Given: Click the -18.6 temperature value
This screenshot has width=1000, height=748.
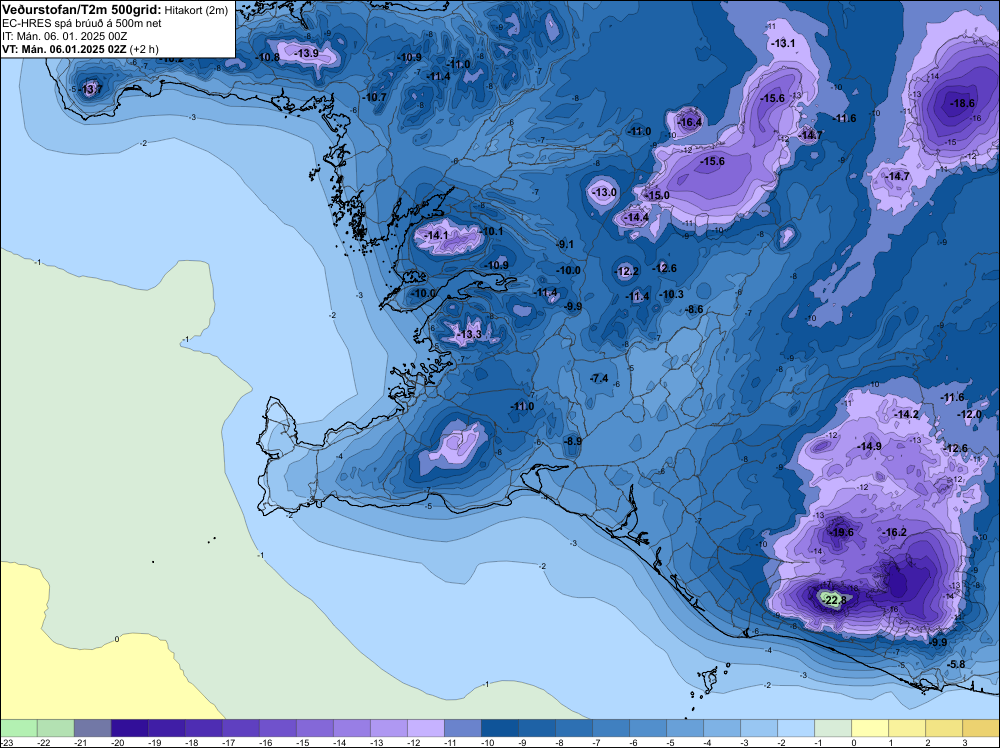Looking at the screenshot, I should click(963, 103).
